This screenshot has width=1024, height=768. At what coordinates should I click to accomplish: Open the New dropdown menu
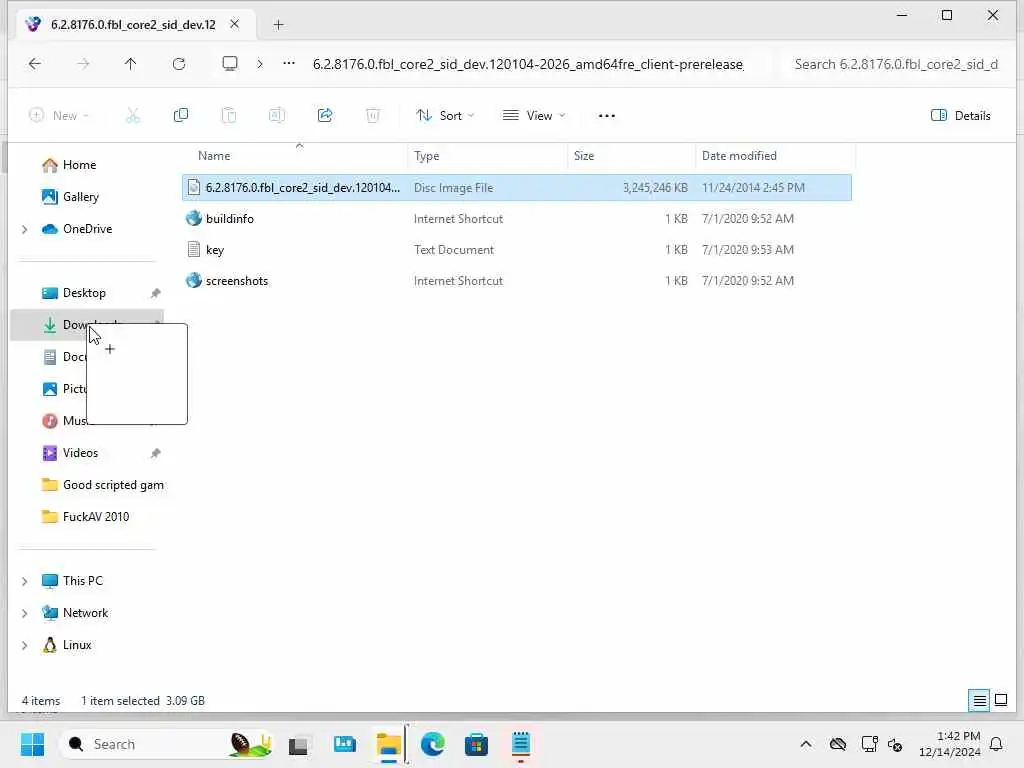(59, 116)
